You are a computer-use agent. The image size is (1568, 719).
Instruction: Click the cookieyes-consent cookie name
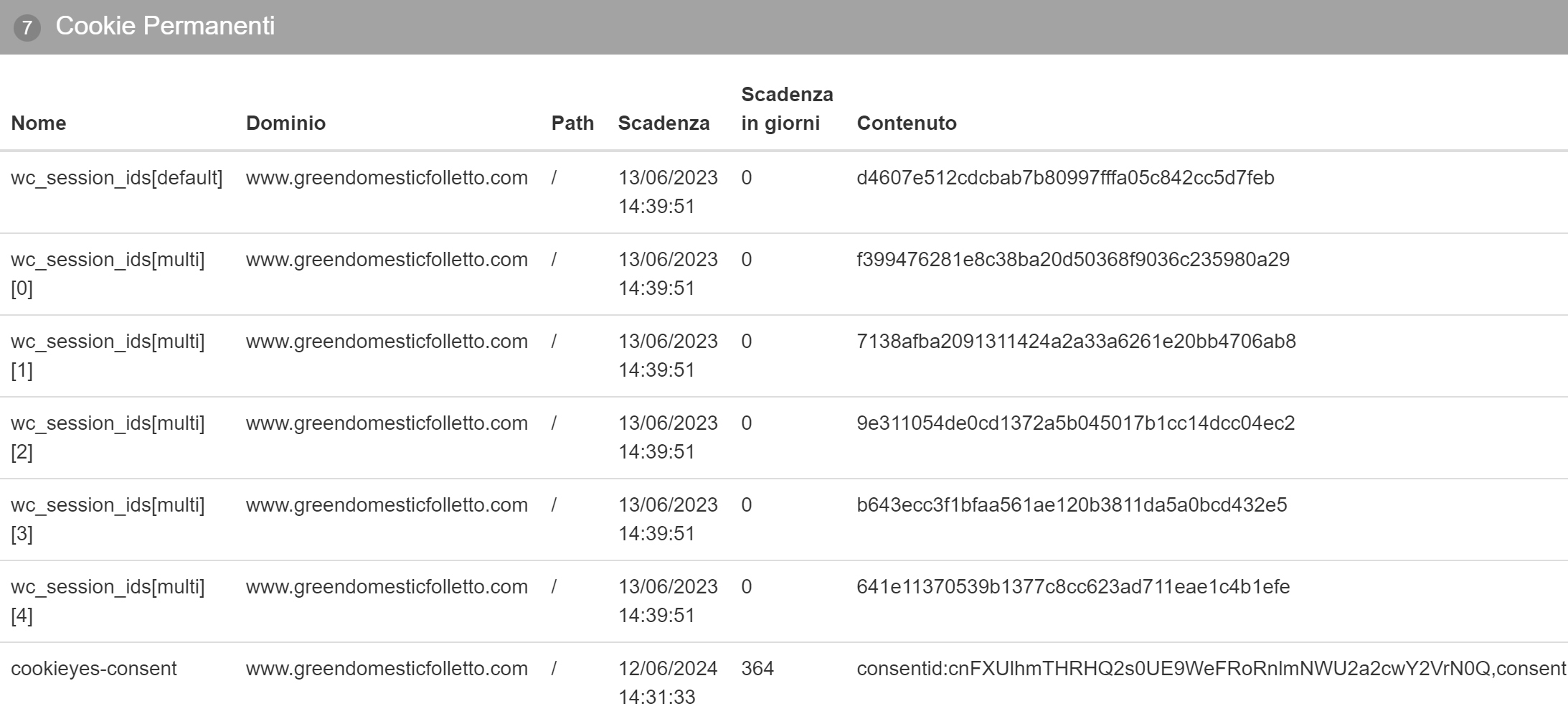click(x=94, y=669)
